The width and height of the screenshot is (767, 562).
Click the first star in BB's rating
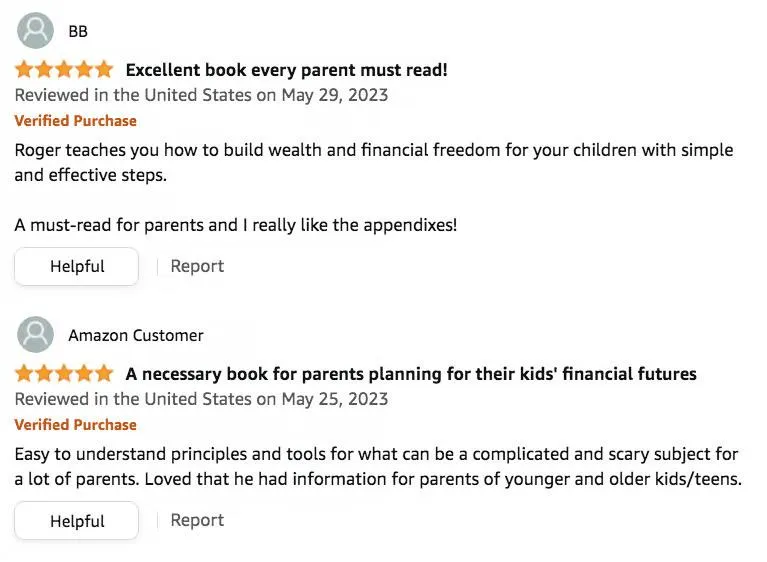click(25, 70)
